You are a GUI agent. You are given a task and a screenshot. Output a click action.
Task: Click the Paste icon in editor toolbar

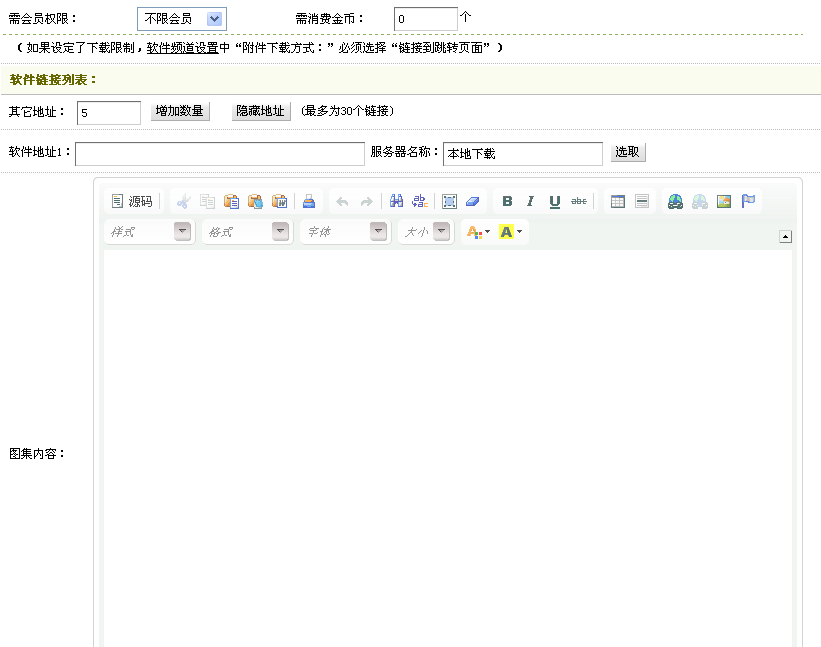click(231, 201)
